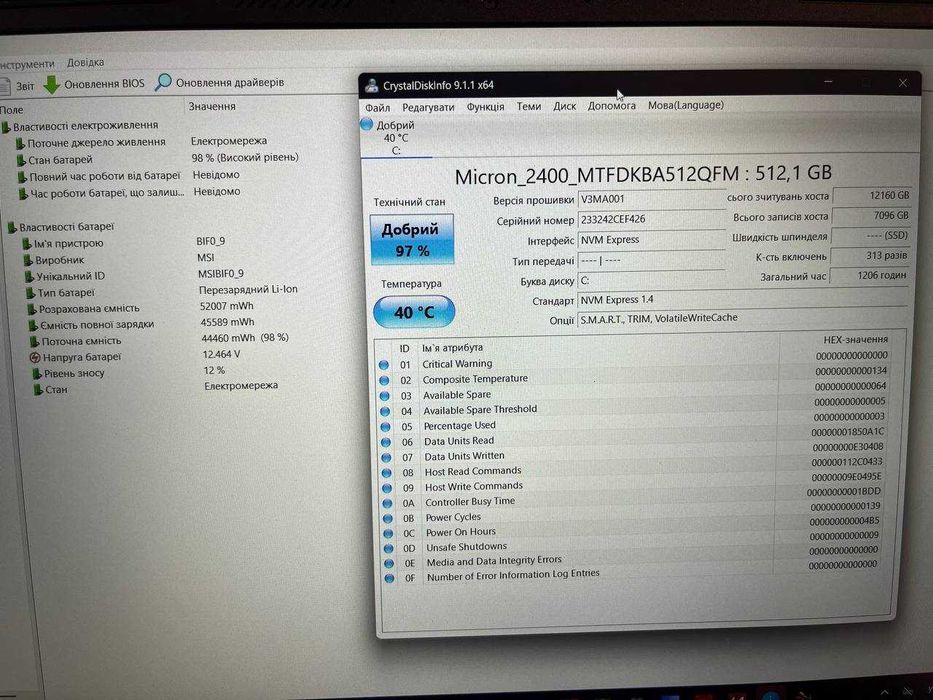Click the blue status orb for Percentage Used
933x700 pixels.
coord(386,427)
